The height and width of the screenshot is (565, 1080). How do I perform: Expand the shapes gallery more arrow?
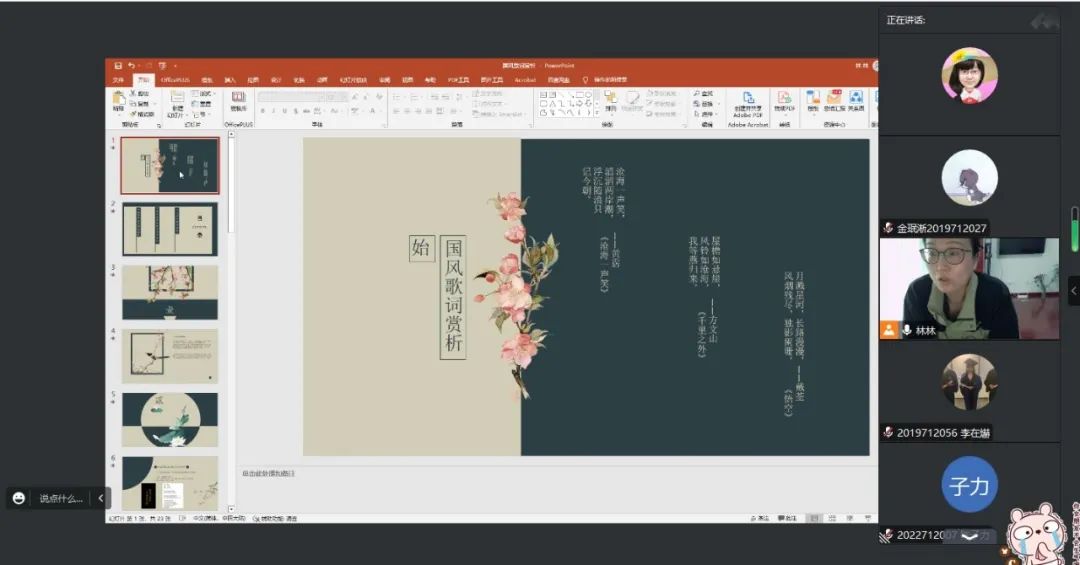click(x=595, y=113)
